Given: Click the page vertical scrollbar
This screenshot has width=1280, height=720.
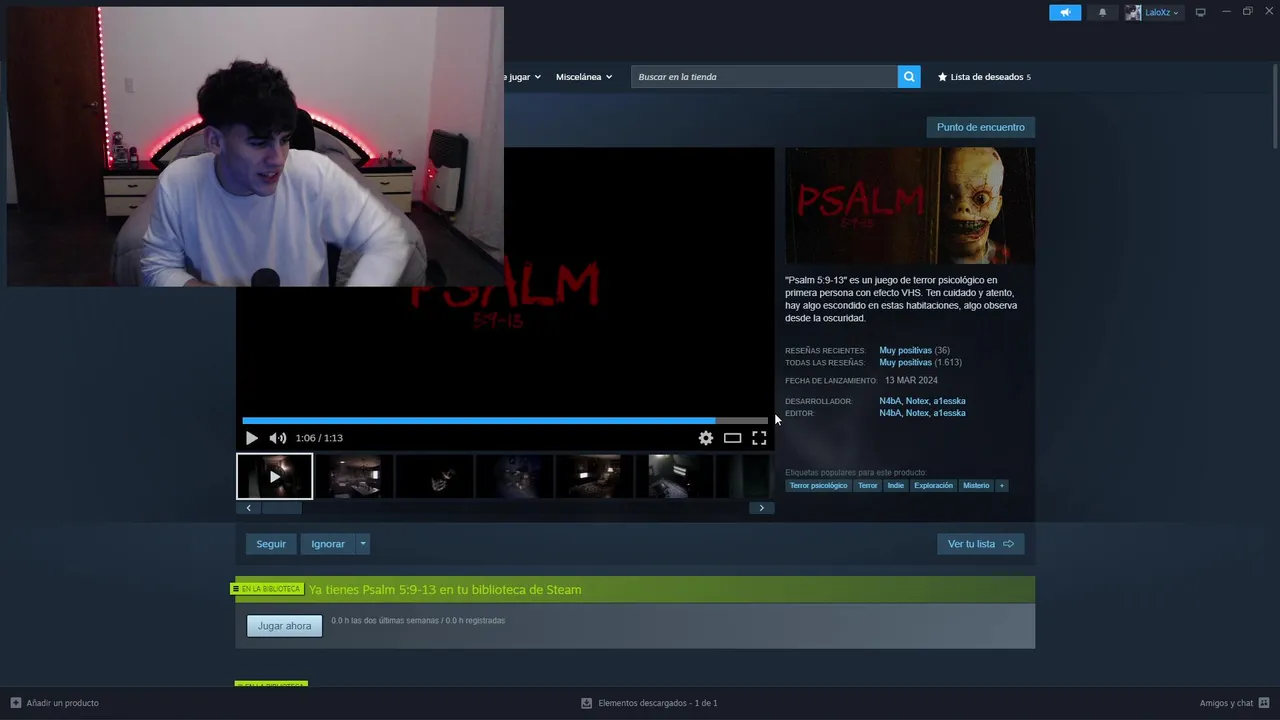Looking at the screenshot, I should tap(1275, 105).
